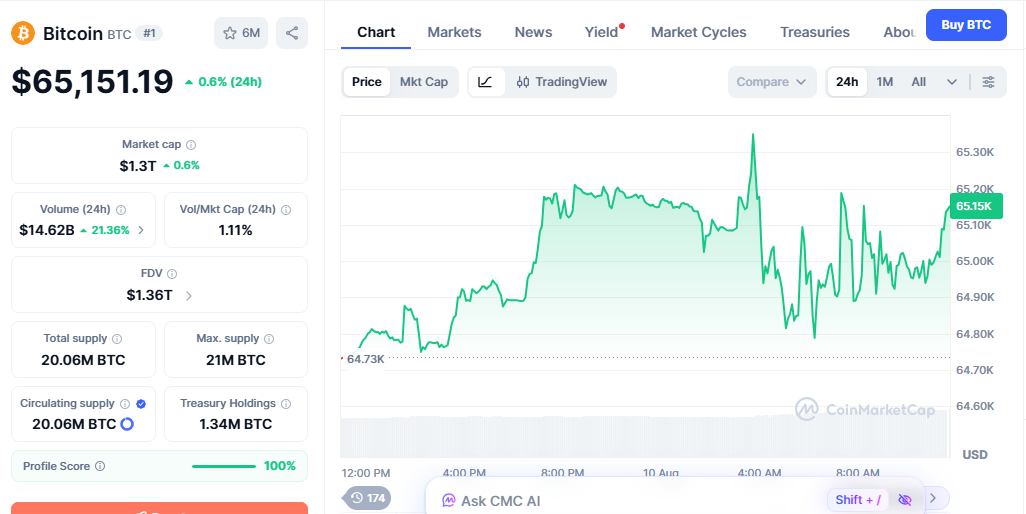Select the All time range
This screenshot has width=1026, height=514.
click(x=919, y=82)
